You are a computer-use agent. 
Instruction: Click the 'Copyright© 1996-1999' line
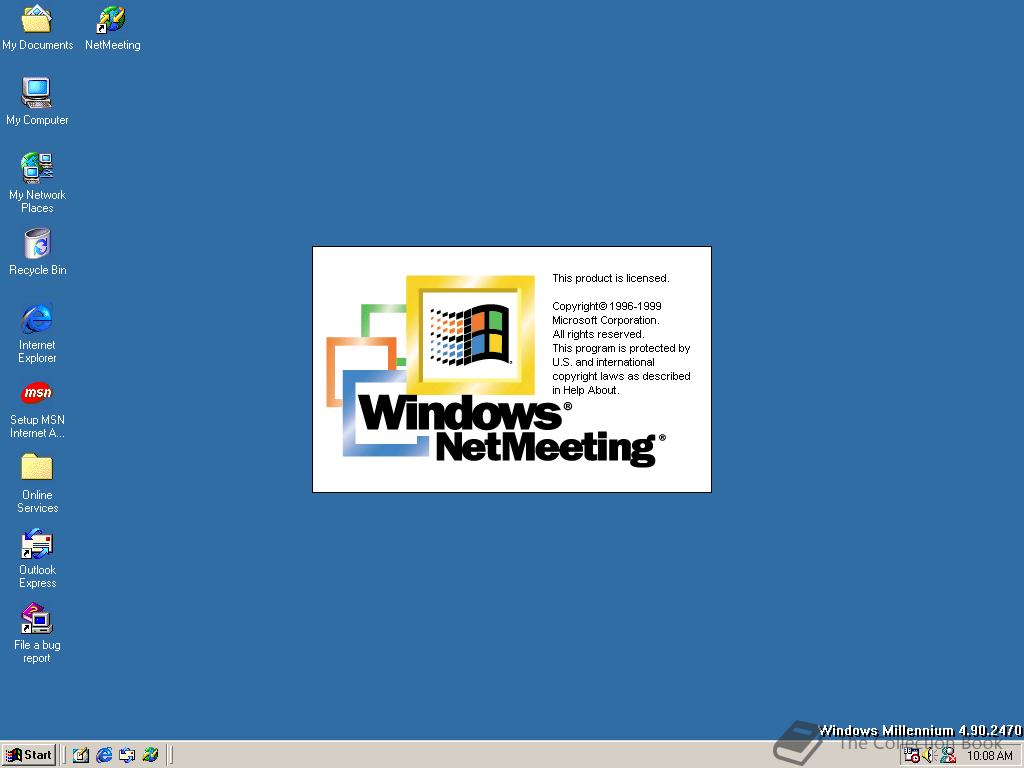click(607, 306)
